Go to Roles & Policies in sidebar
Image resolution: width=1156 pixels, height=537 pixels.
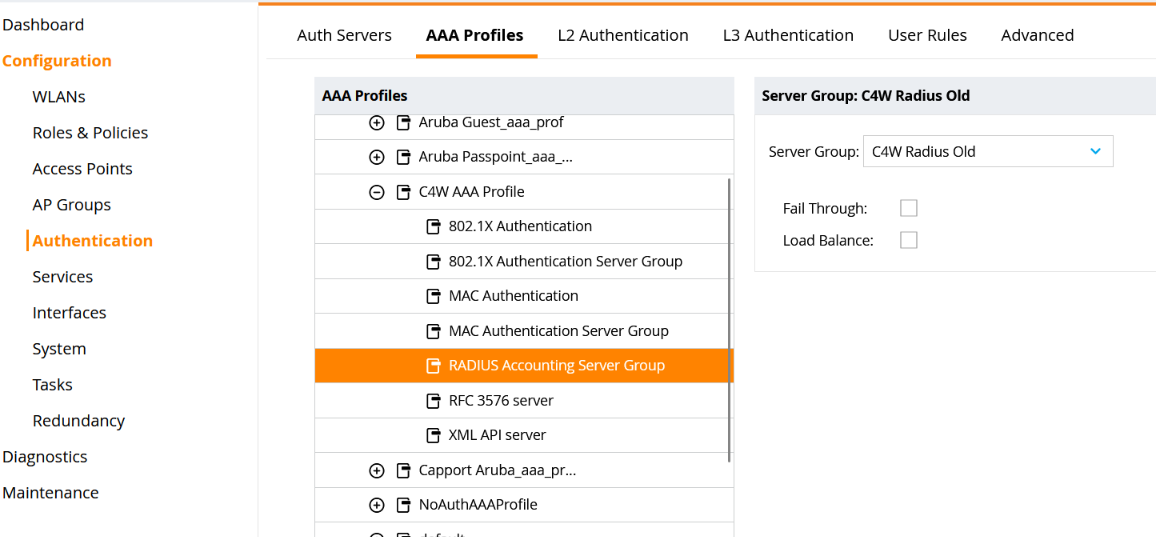click(90, 133)
